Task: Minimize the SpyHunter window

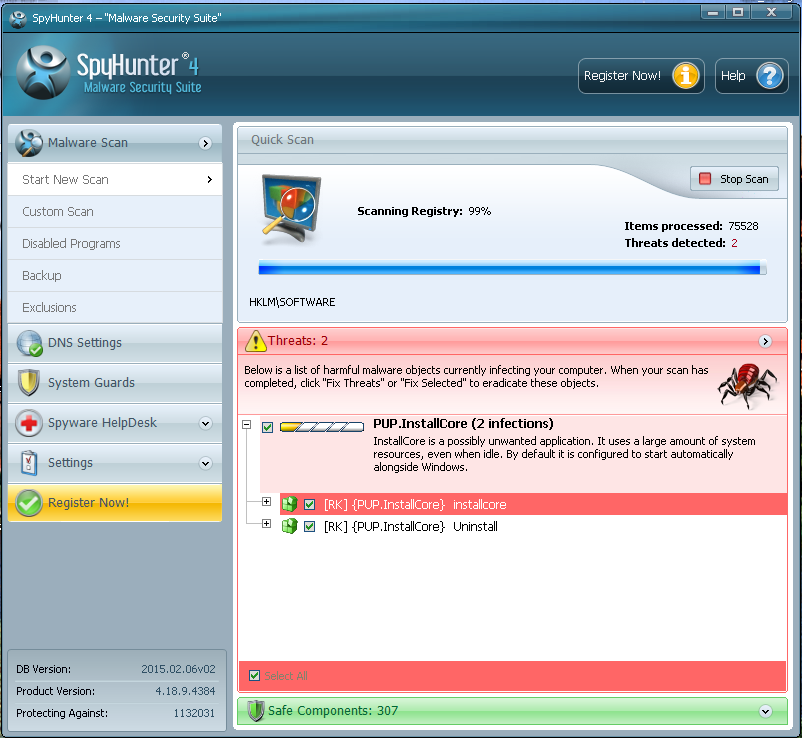Action: [x=712, y=12]
